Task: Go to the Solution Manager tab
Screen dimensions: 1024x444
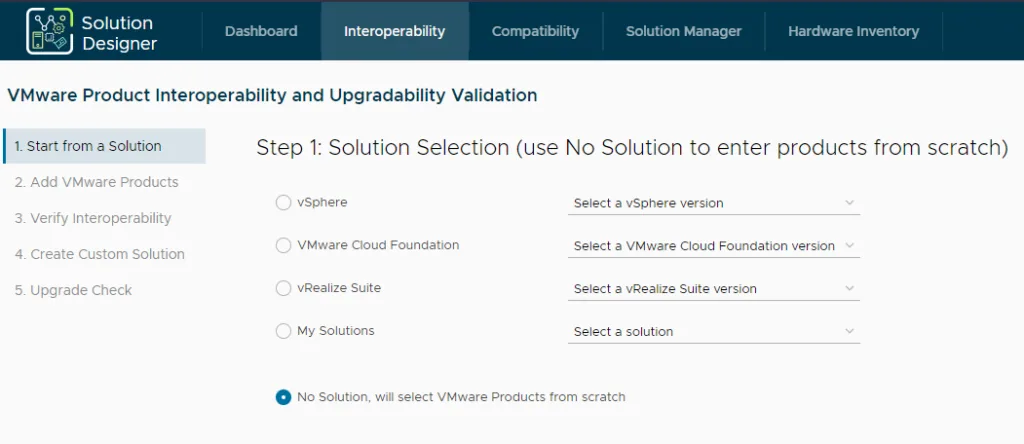Action: [684, 31]
